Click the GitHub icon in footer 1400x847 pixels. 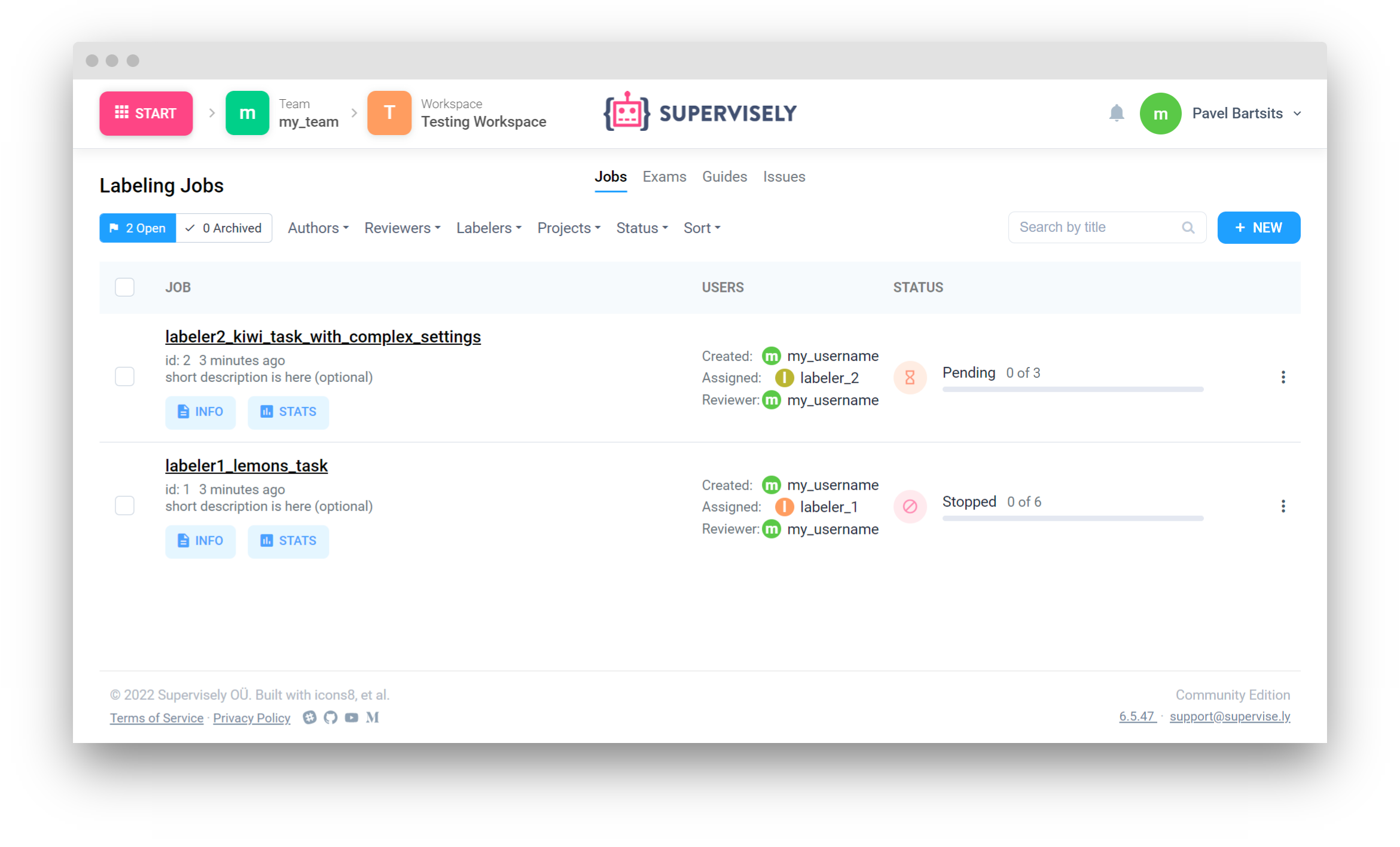click(330, 717)
